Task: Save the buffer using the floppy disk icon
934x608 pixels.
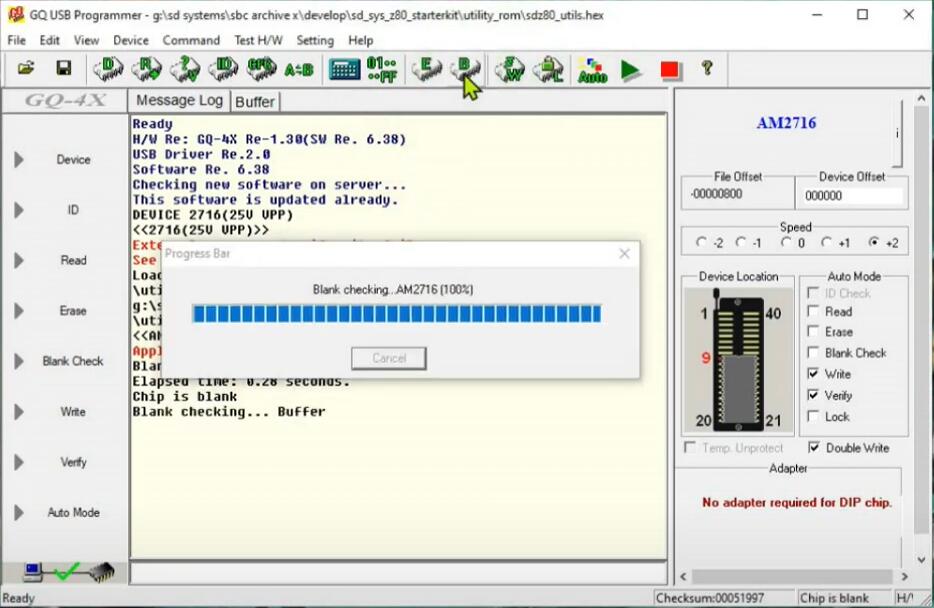Action: pyautogui.click(x=63, y=68)
